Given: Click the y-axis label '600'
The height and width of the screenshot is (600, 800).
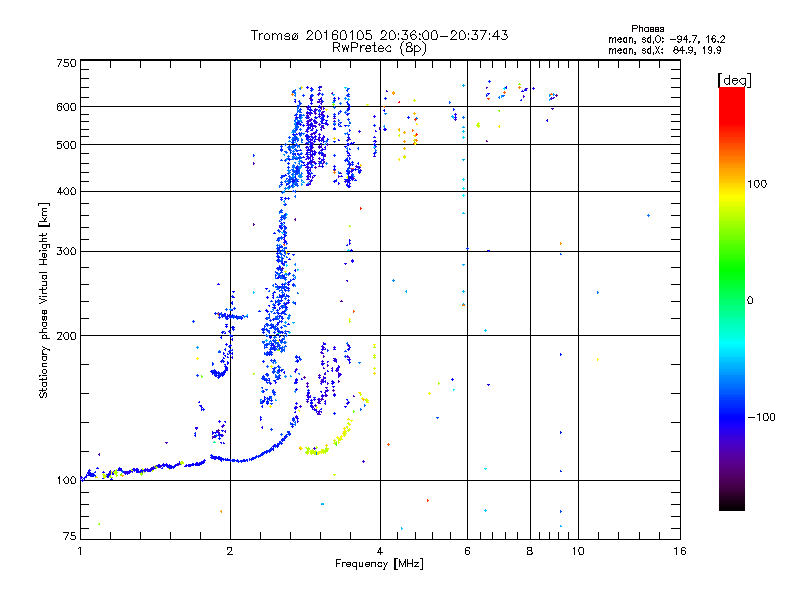Looking at the screenshot, I should 66,107.
